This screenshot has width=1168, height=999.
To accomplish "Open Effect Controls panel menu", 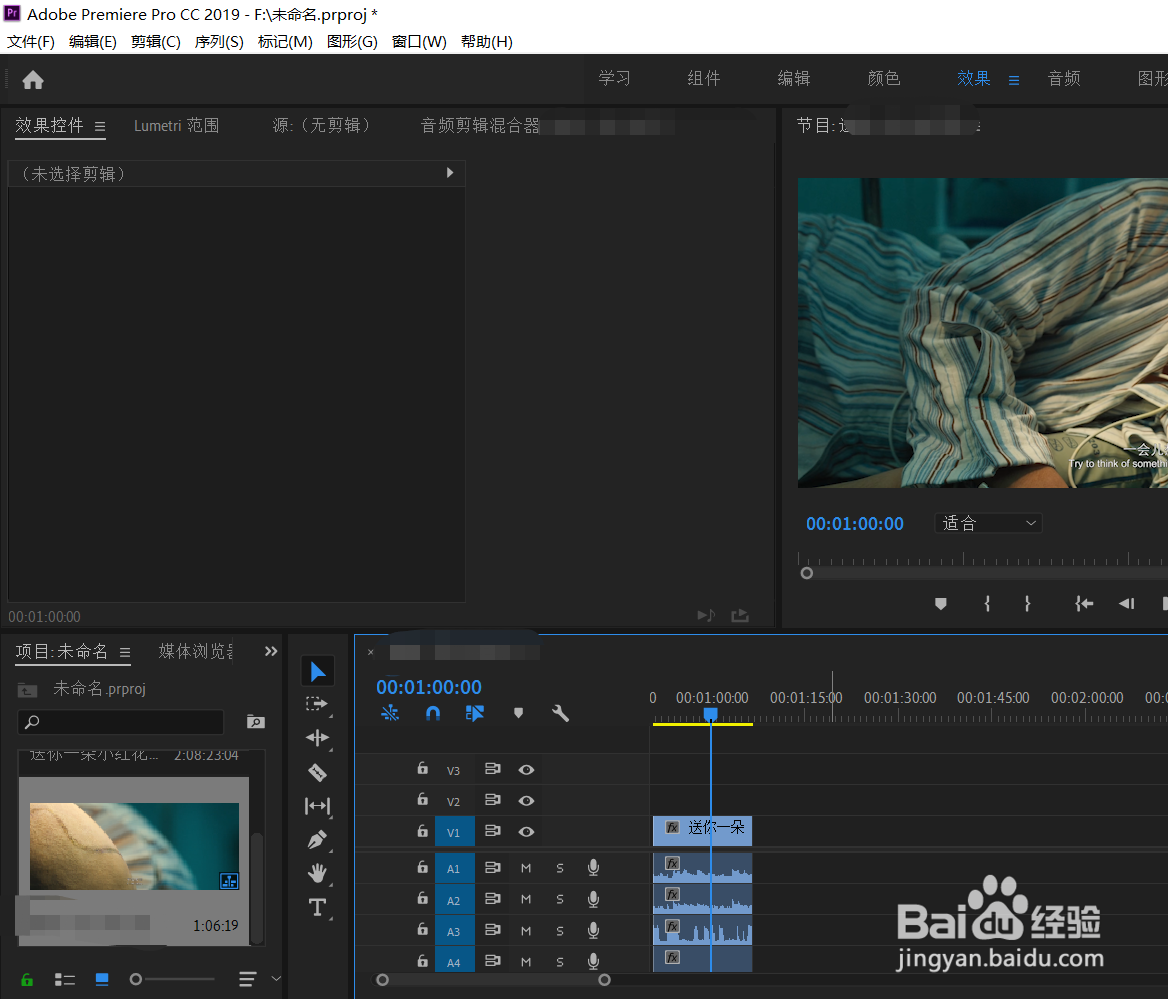I will (100, 127).
